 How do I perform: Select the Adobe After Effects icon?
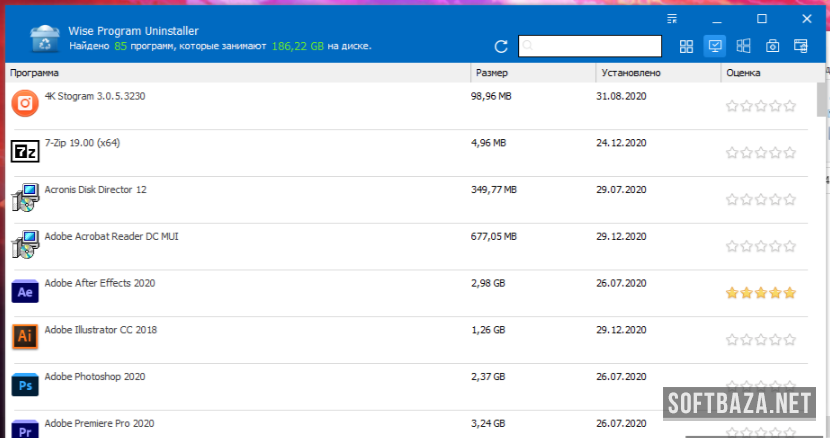[25, 291]
